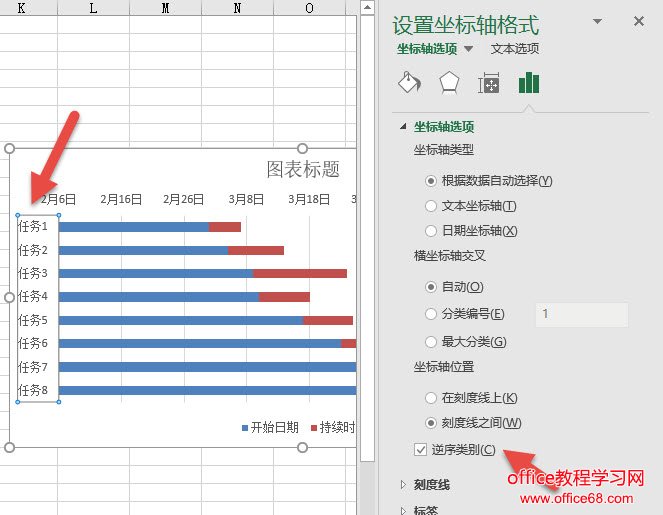Switch to the 坐标轴选项 tab
The width and height of the screenshot is (663, 515).
click(426, 48)
